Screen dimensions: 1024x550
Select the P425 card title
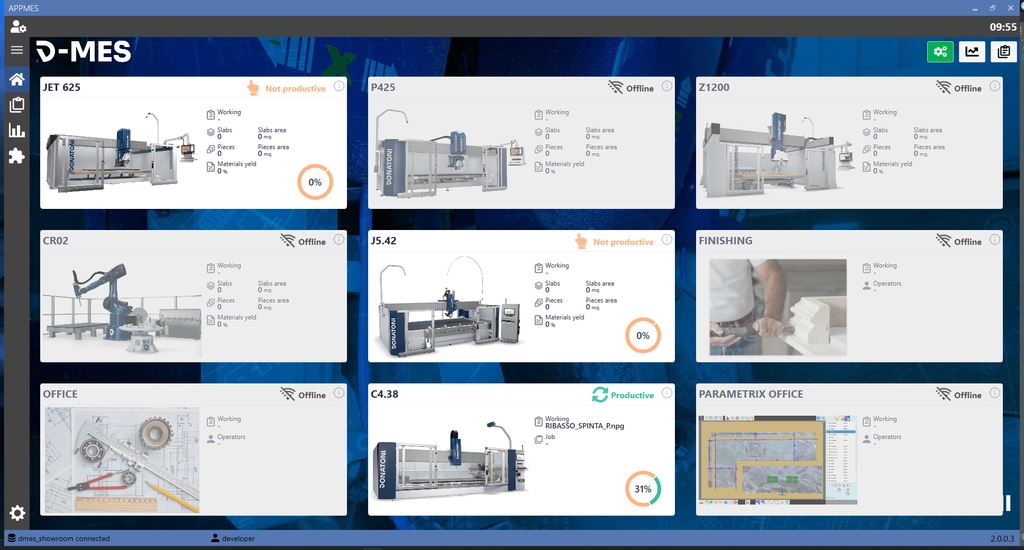383,87
